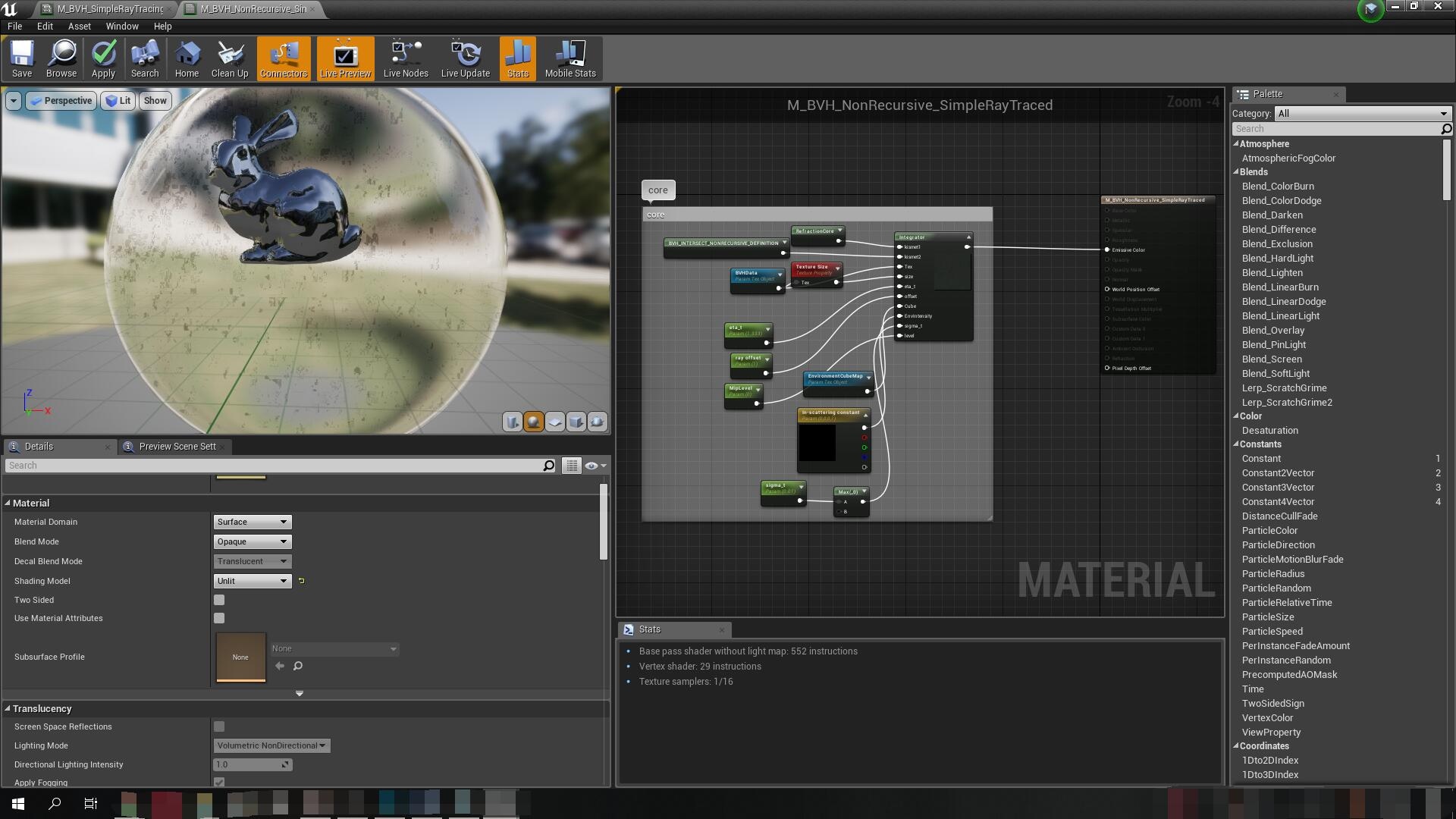This screenshot has height=819, width=1456.
Task: Activate the Live Nodes toolbar icon
Action: pos(405,58)
